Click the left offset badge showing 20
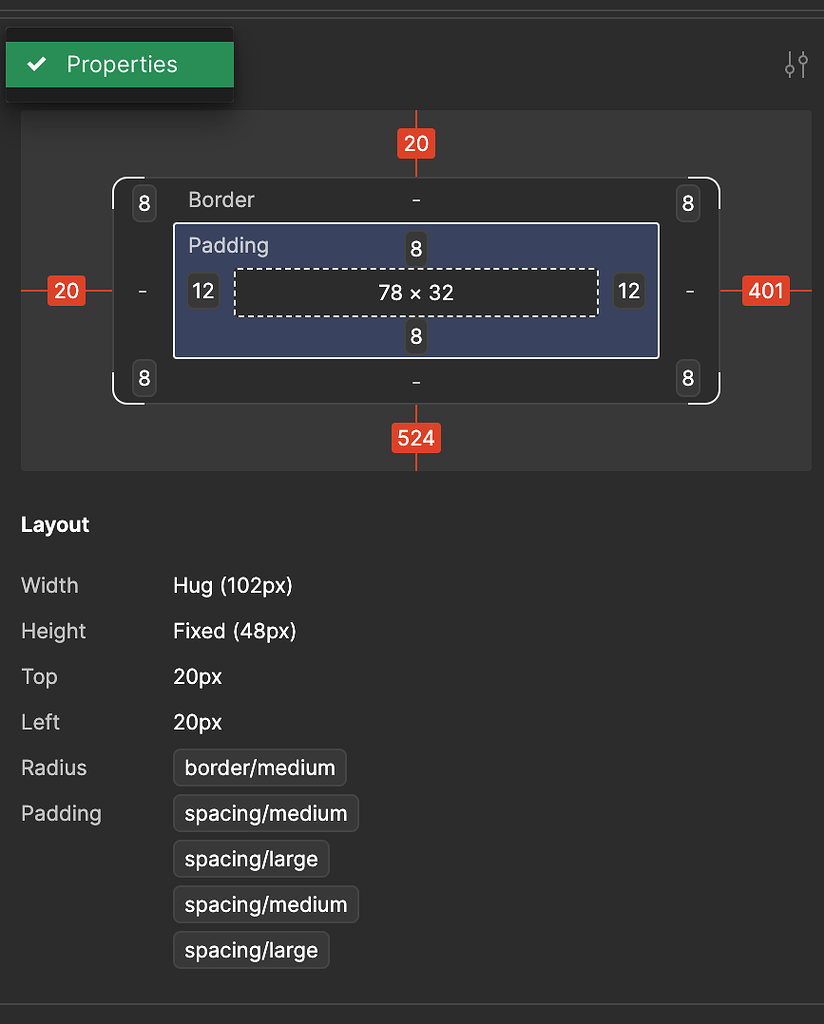This screenshot has height=1024, width=824. [x=66, y=291]
